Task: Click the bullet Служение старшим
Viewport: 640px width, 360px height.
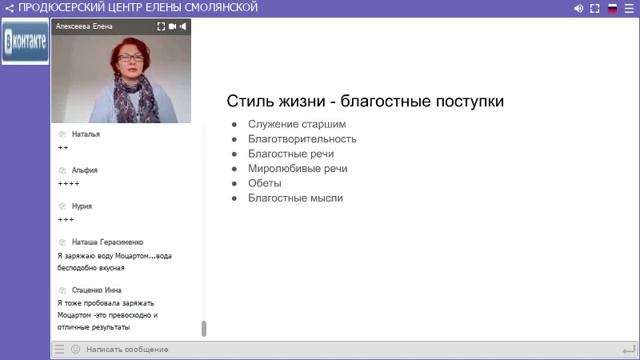Action: pyautogui.click(x=297, y=124)
